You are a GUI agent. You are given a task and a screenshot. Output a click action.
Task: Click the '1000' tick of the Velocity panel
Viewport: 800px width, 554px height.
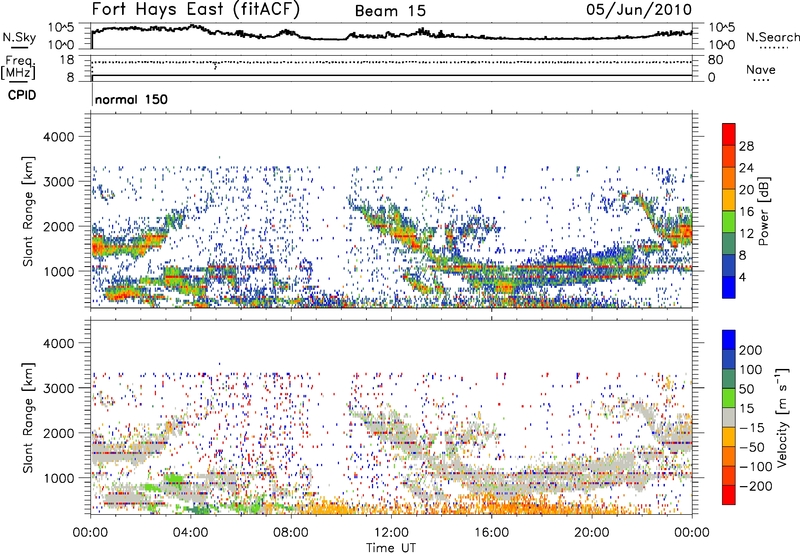[59, 478]
